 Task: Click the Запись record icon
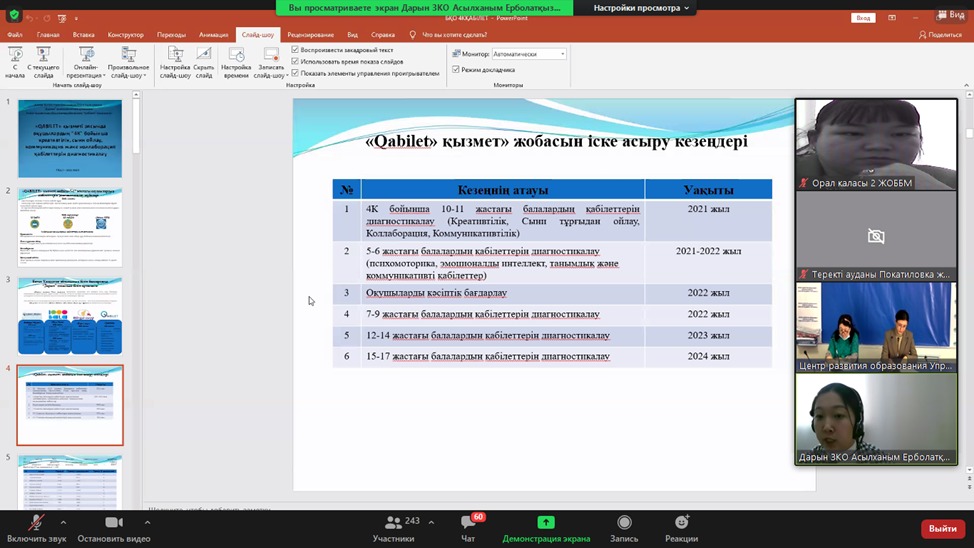click(624, 522)
